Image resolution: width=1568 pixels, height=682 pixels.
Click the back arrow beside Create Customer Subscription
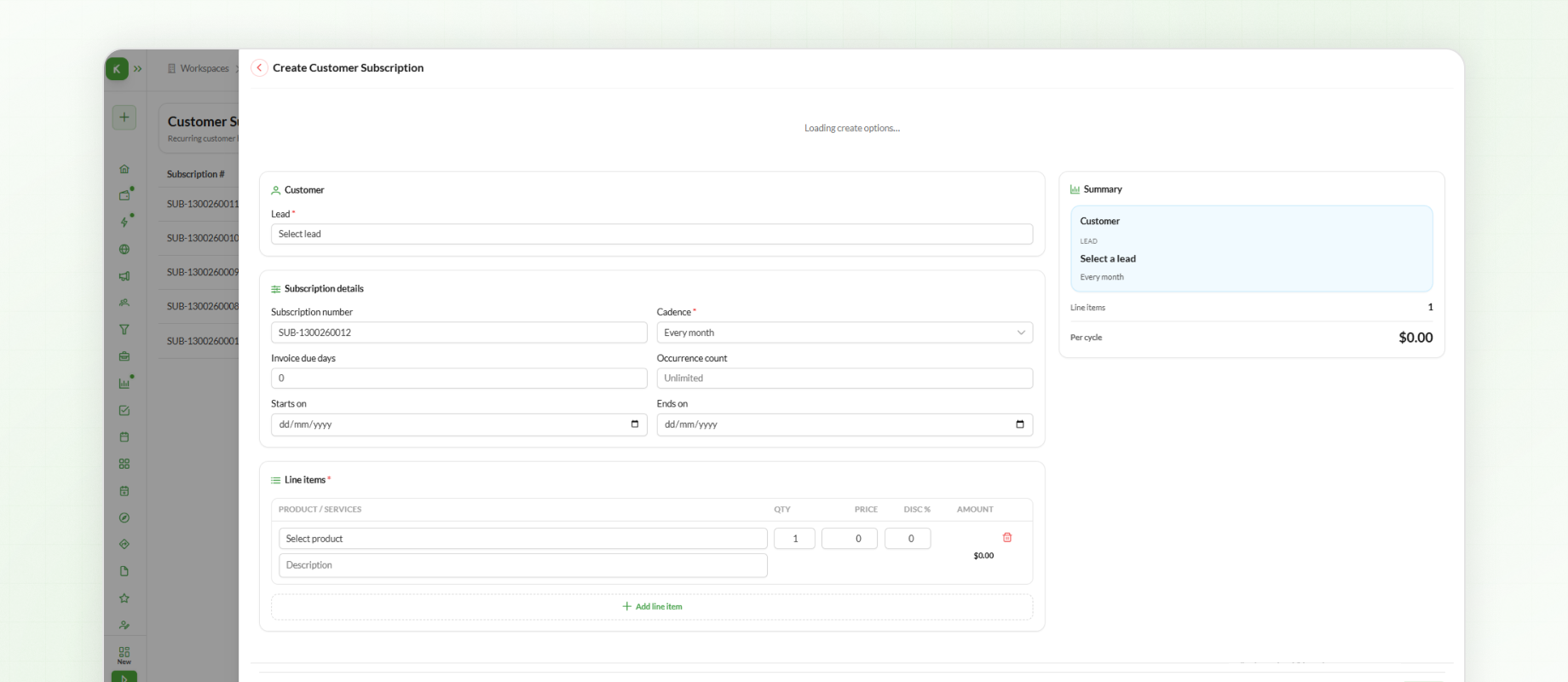pyautogui.click(x=259, y=68)
